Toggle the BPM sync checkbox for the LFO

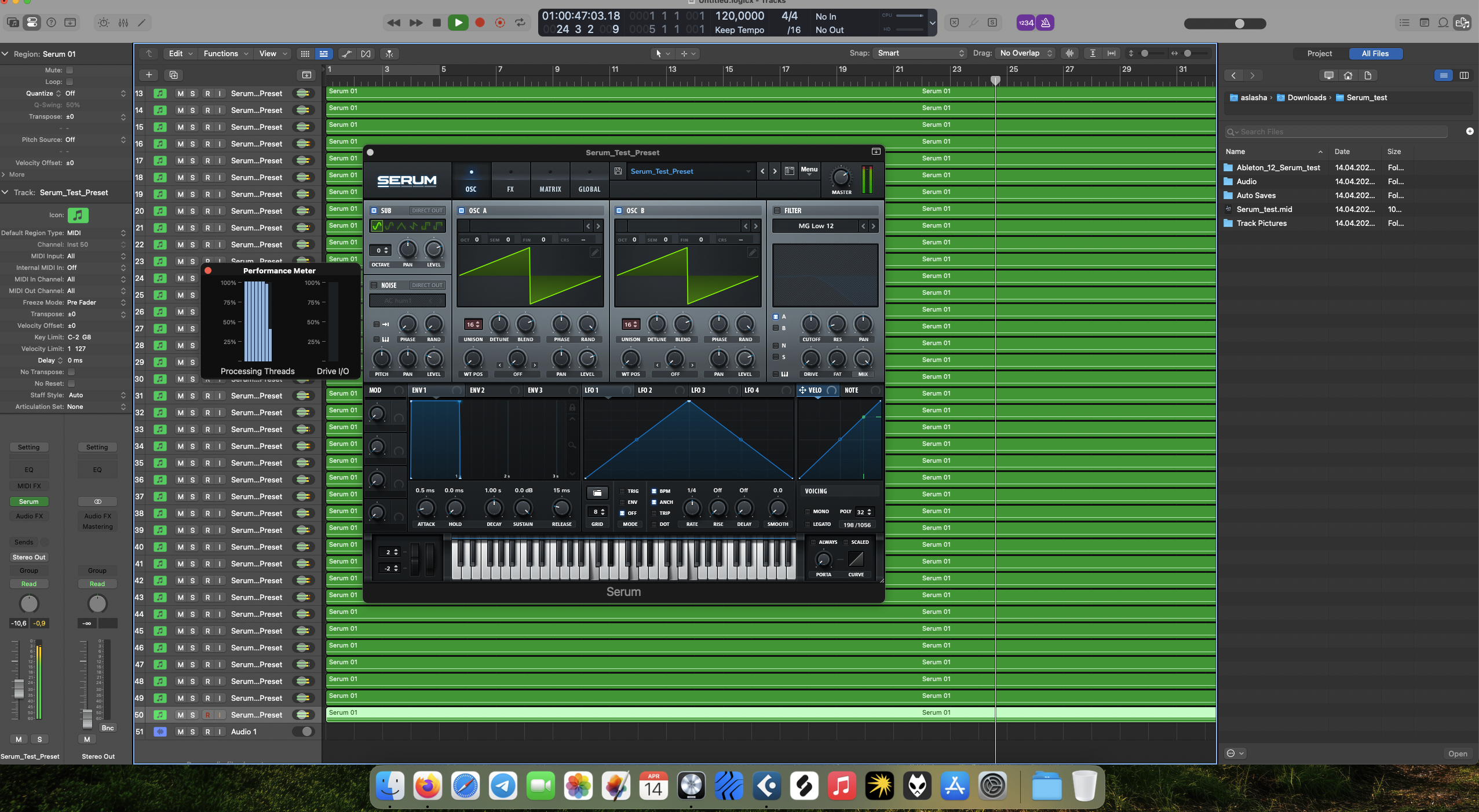click(x=654, y=491)
